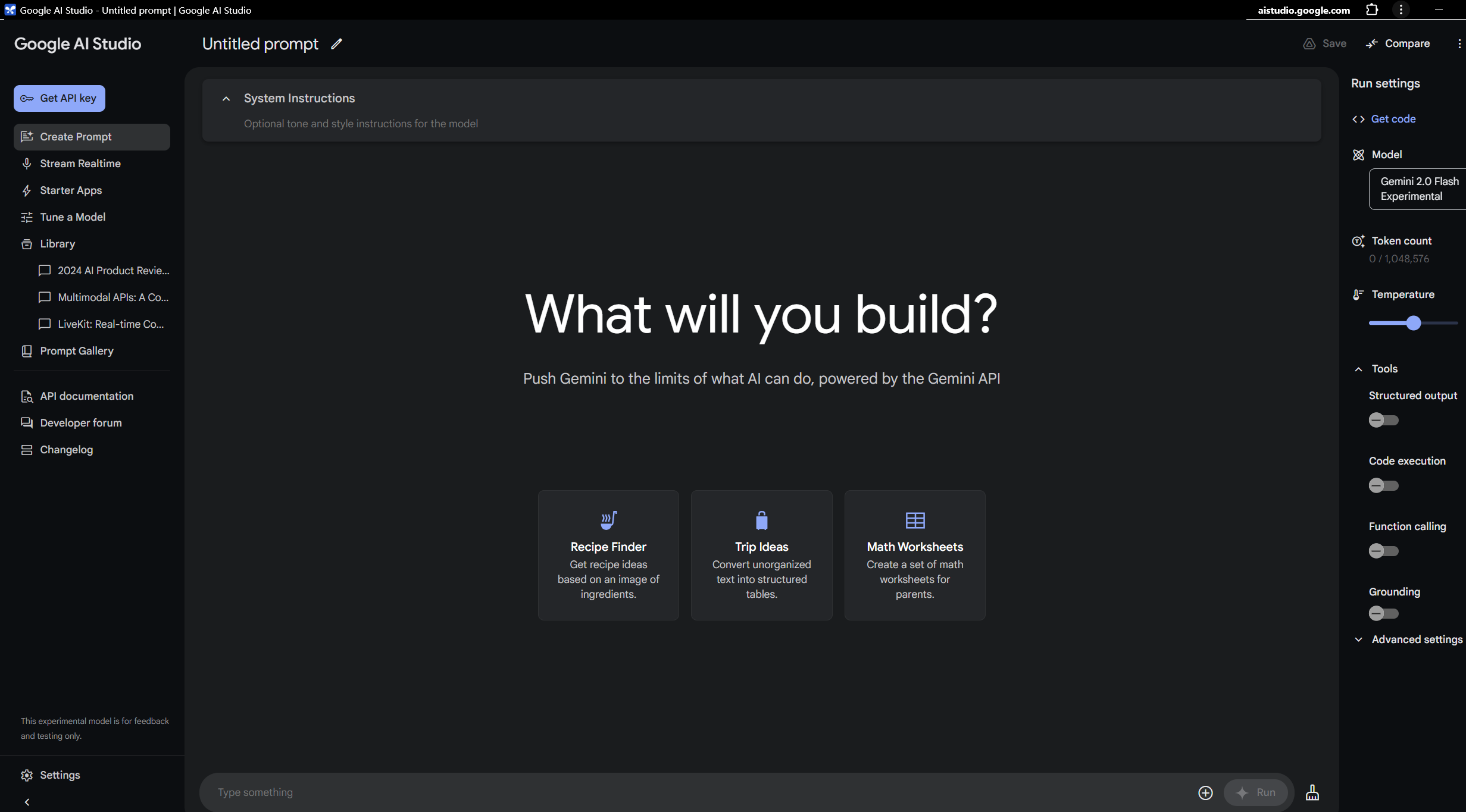Image resolution: width=1466 pixels, height=812 pixels.
Task: Open Stream Realtime from the sidebar
Action: pyautogui.click(x=80, y=164)
